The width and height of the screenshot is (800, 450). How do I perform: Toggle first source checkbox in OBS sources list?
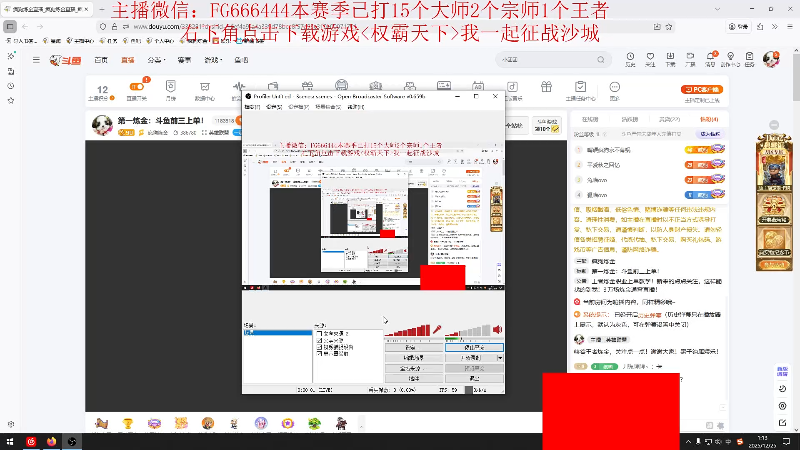pos(319,334)
